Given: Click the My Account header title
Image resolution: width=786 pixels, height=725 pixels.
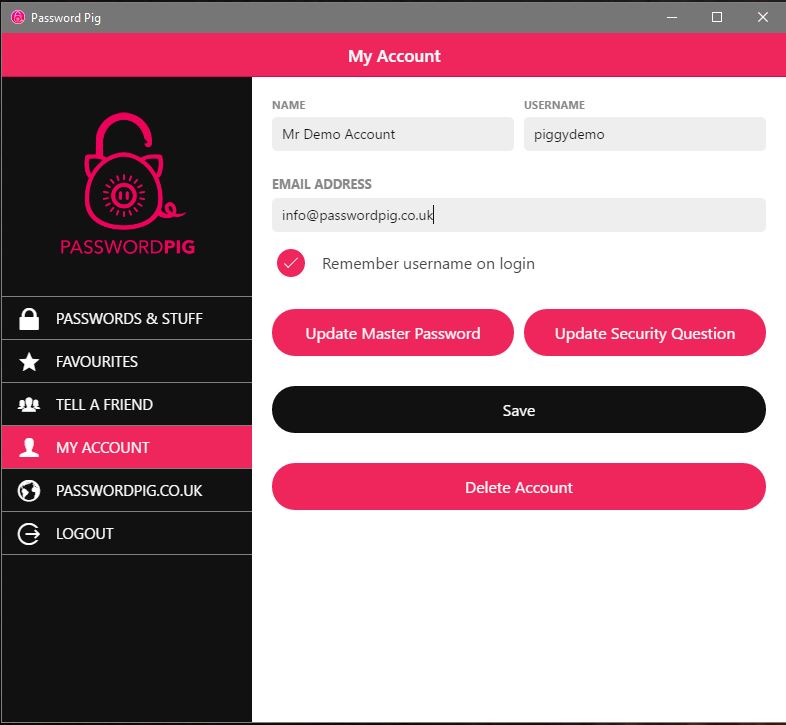Looking at the screenshot, I should [394, 56].
